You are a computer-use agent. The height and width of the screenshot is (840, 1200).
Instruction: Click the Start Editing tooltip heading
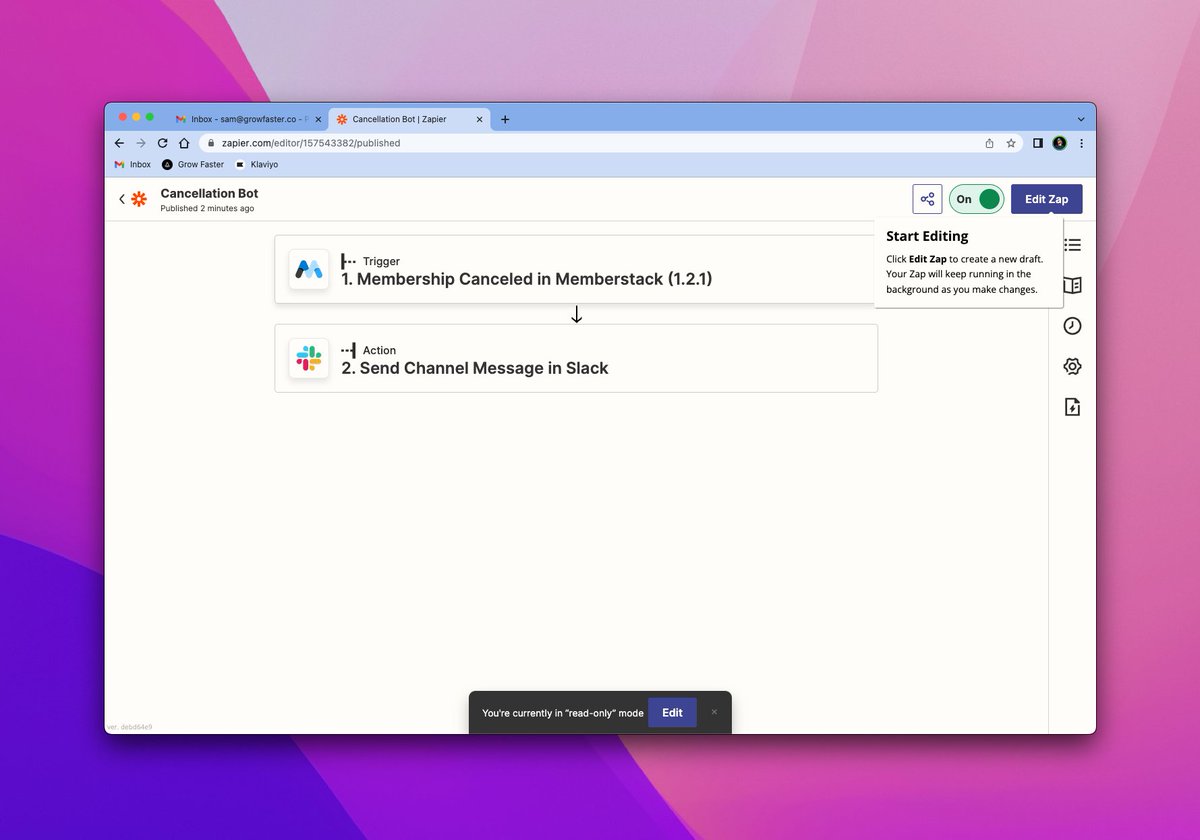[927, 237]
